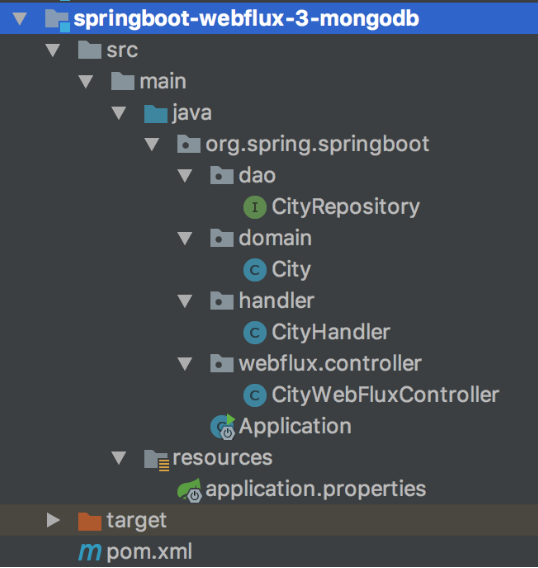This screenshot has width=538, height=568.
Task: Collapse the org.spring.springboot package arrow
Action: tap(152, 145)
